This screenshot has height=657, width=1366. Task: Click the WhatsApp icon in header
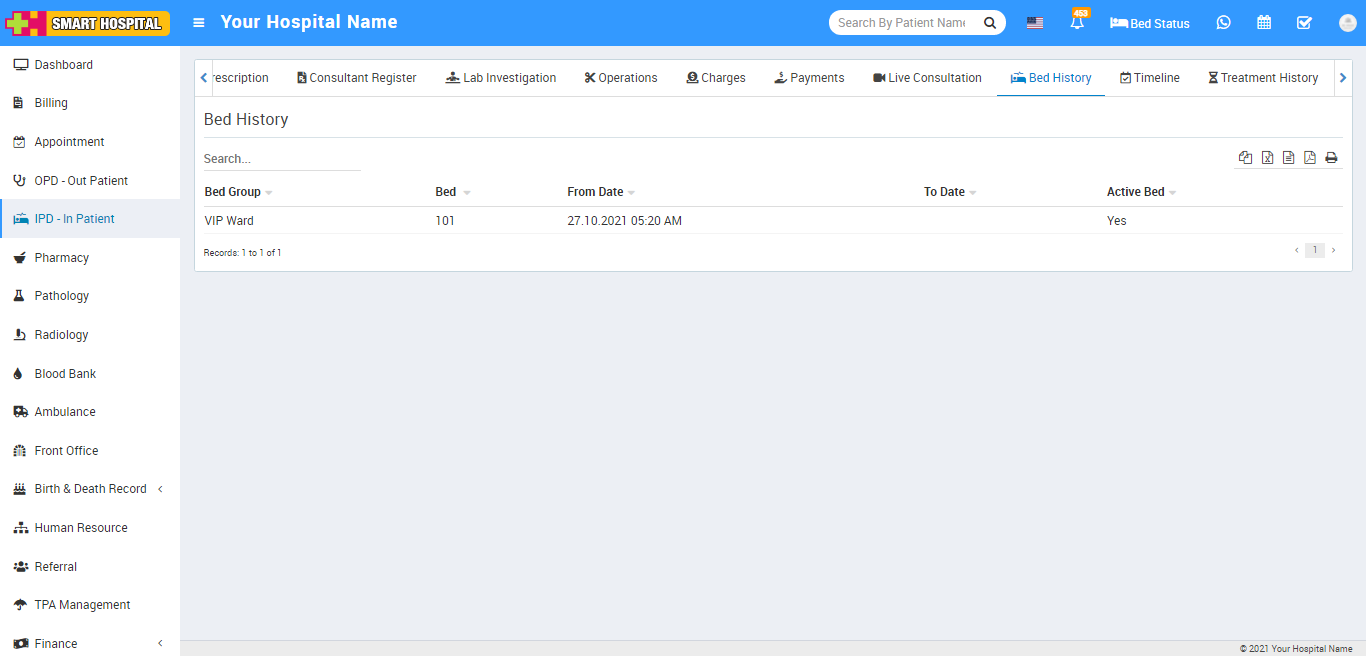(1224, 23)
